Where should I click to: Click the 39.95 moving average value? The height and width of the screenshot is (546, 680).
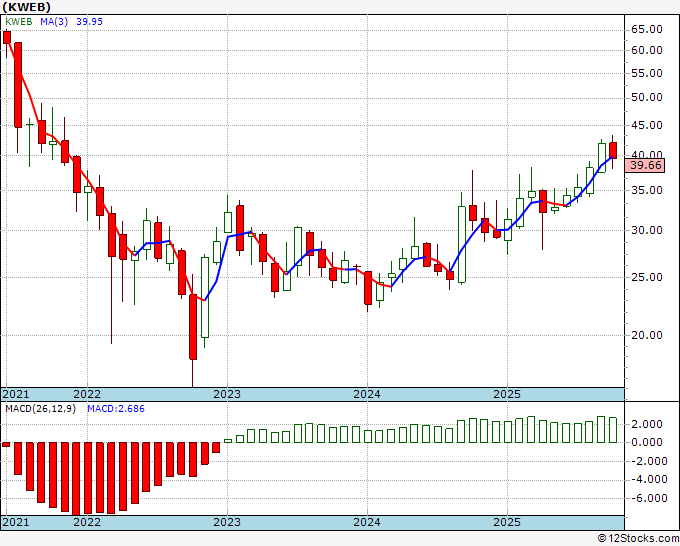(89, 22)
